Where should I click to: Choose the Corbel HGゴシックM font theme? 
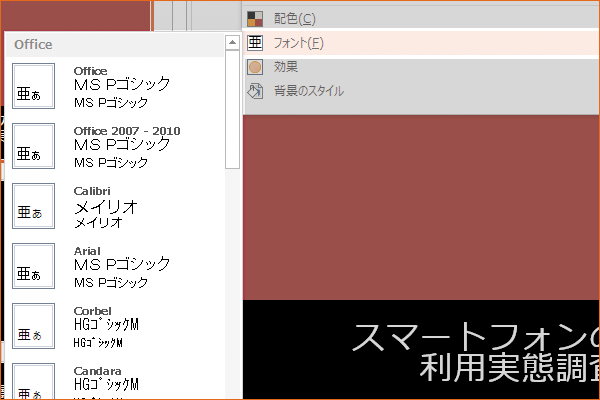[x=115, y=326]
